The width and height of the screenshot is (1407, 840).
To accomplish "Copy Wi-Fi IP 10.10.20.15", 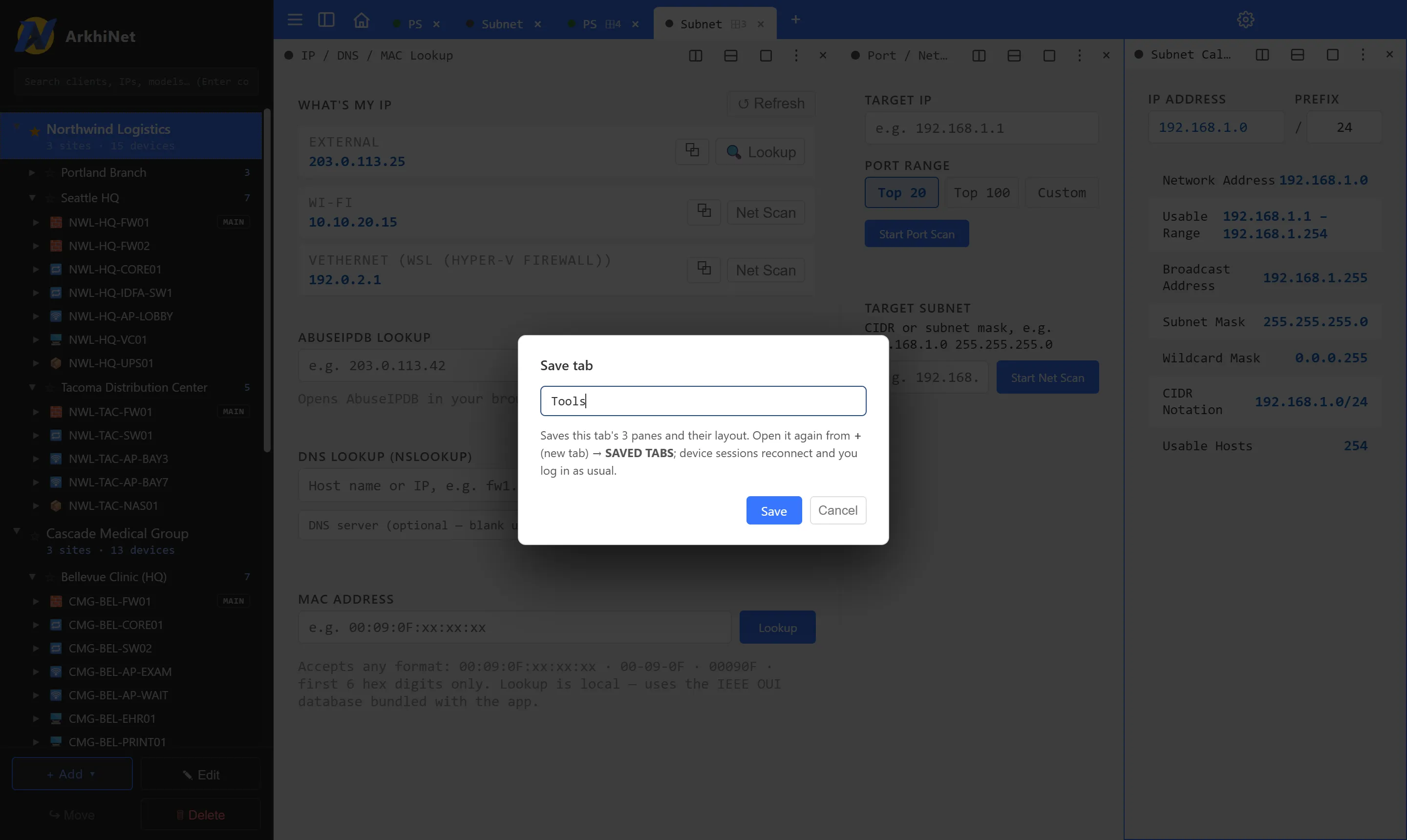I will tap(704, 211).
